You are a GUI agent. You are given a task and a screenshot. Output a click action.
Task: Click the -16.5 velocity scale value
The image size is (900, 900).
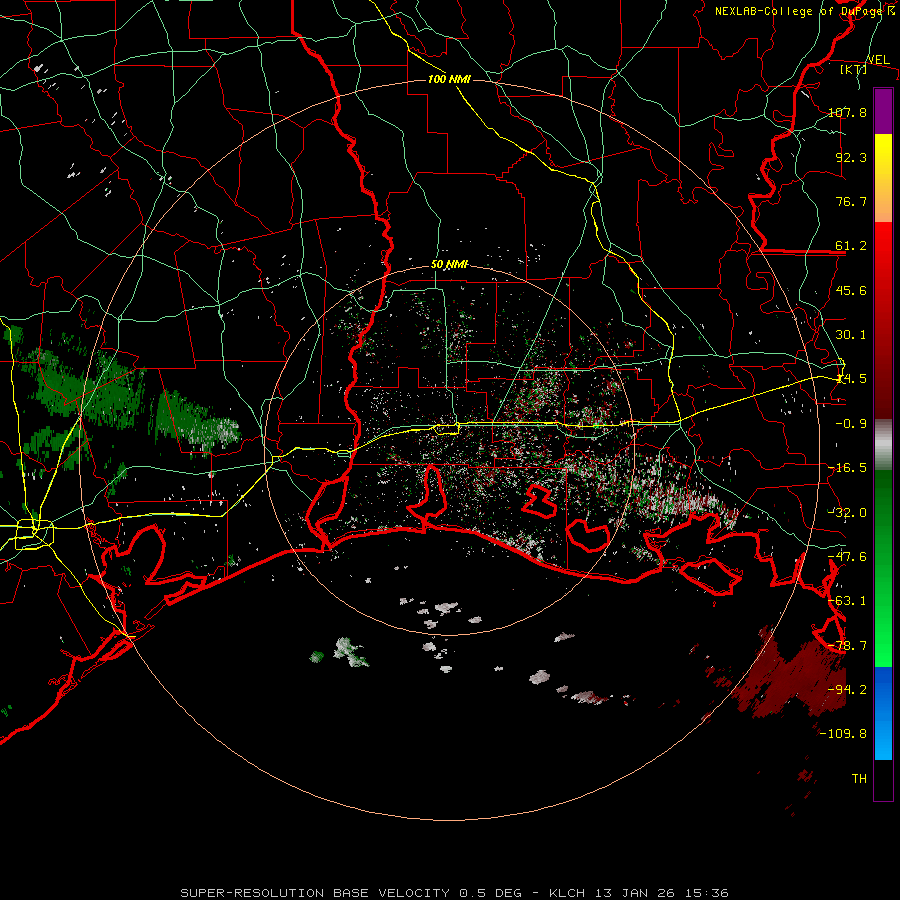coord(847,468)
